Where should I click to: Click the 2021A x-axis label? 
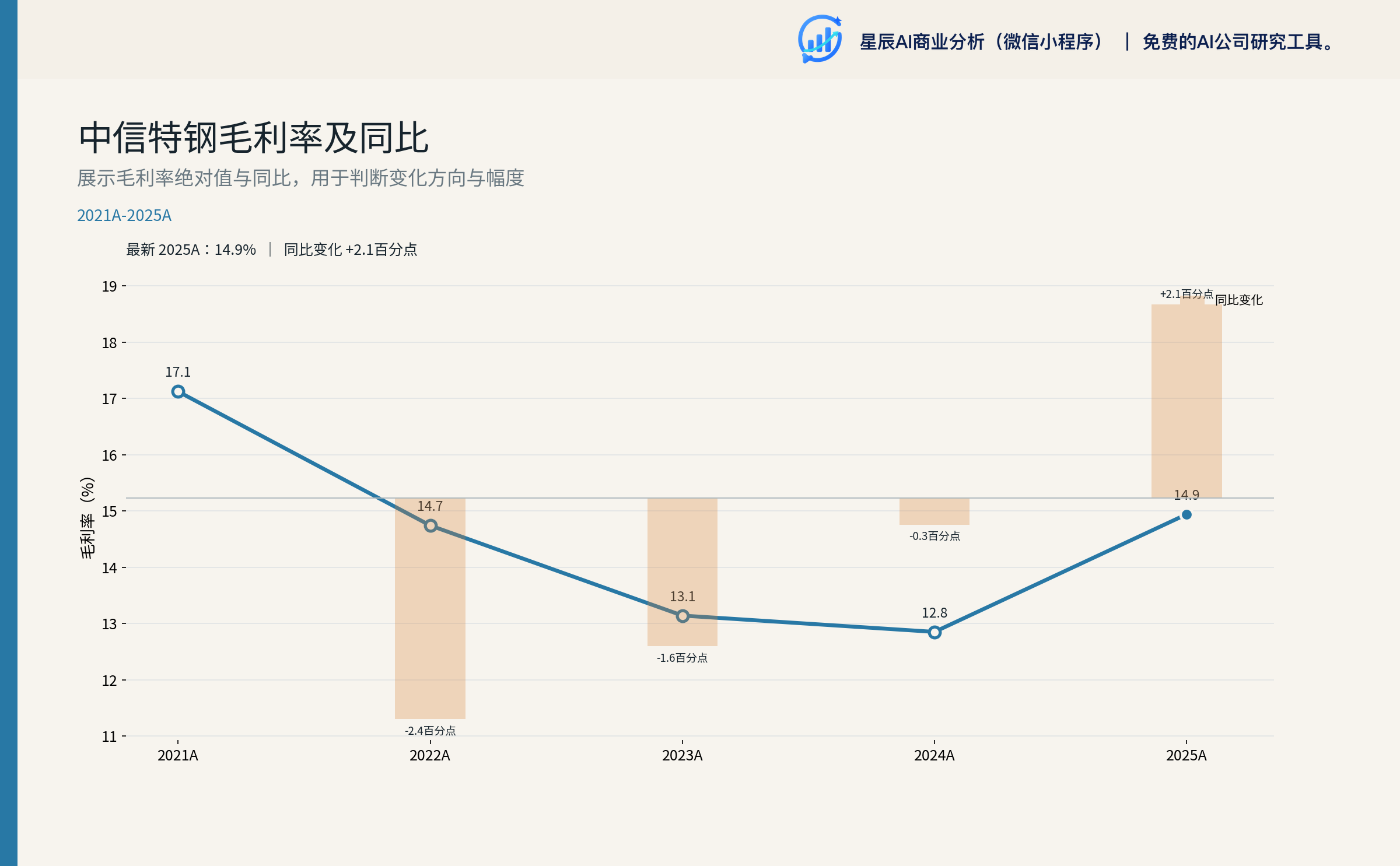pyautogui.click(x=178, y=756)
